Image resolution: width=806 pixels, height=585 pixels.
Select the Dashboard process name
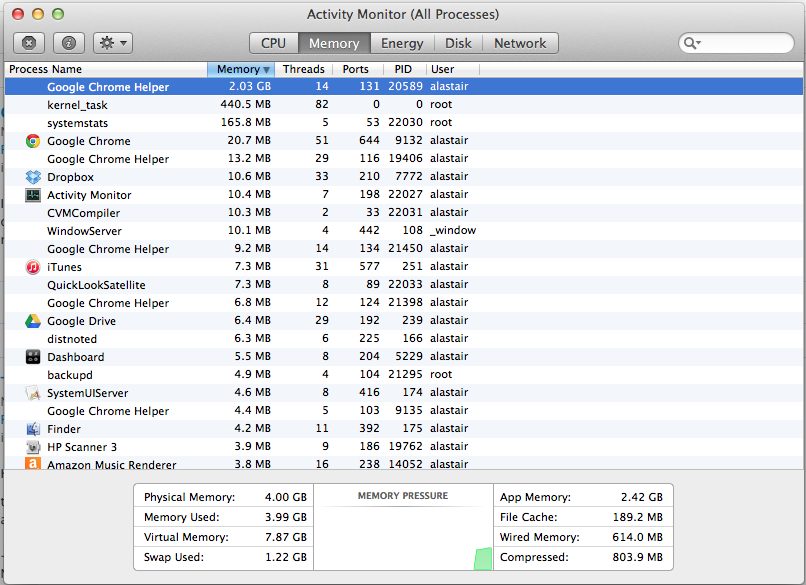coord(76,357)
